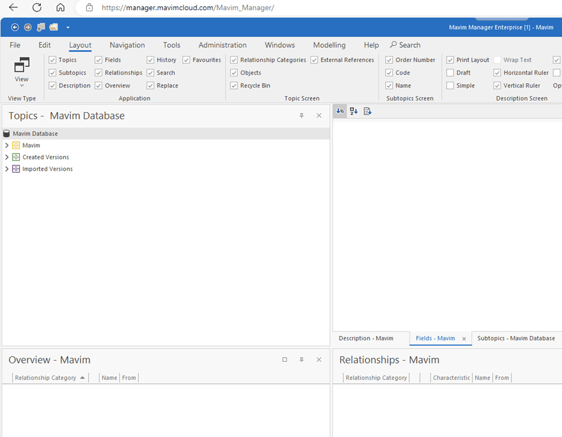Close the Topics - Mavim Database panel
This screenshot has height=437, width=562.
point(319,115)
